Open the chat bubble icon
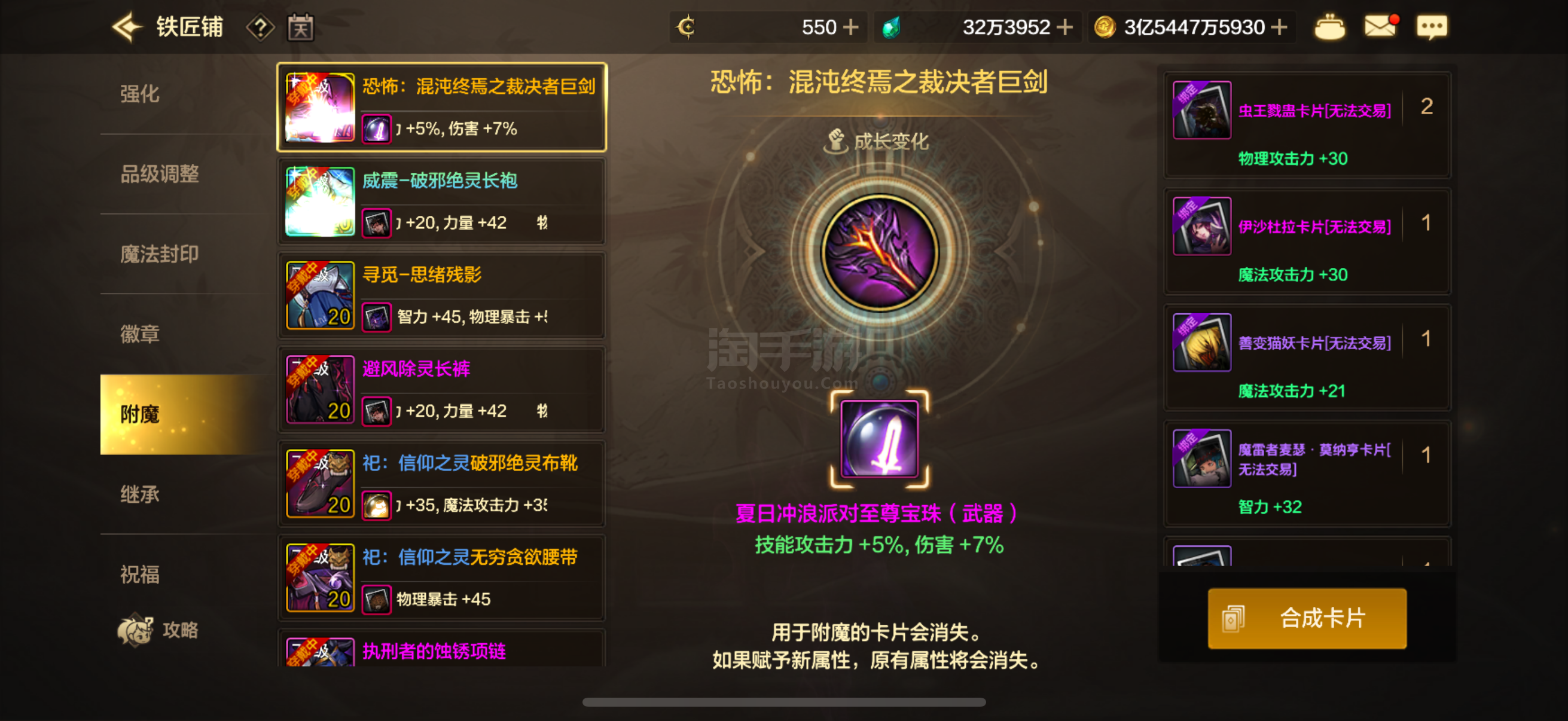 [x=1432, y=28]
